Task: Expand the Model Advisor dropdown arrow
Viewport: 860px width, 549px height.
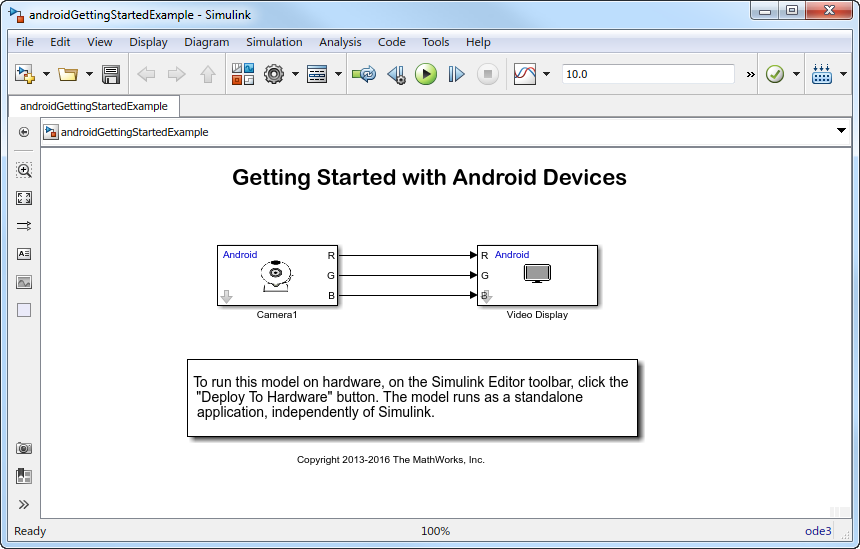Action: [796, 74]
